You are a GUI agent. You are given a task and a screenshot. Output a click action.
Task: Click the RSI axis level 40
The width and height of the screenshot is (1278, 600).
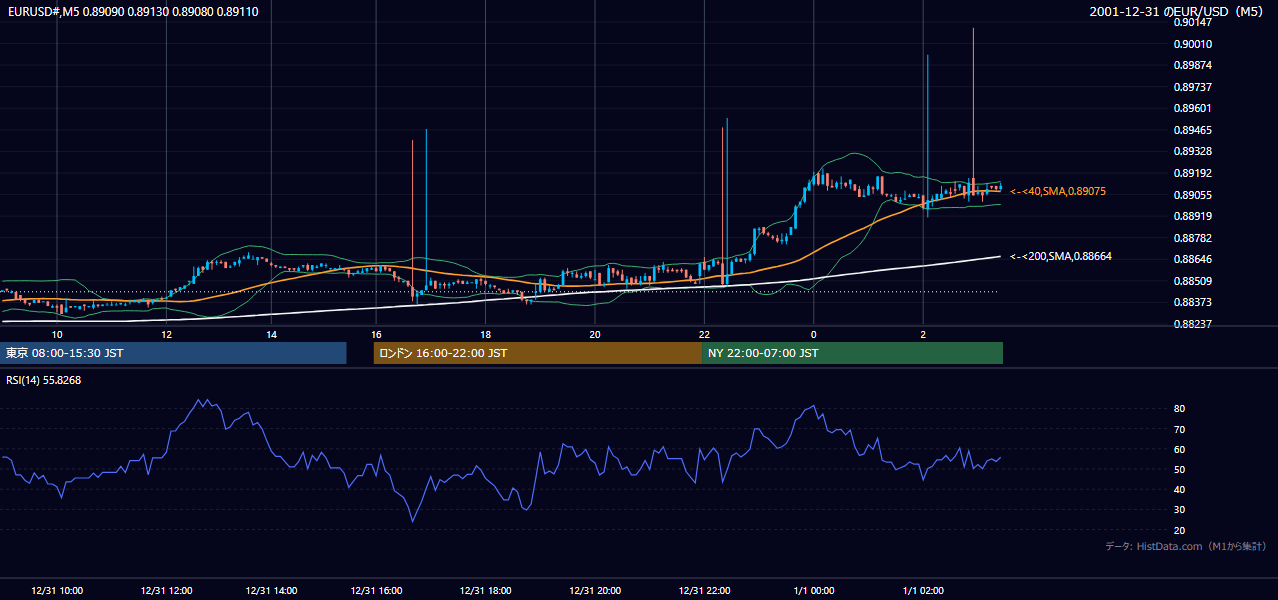coord(1180,490)
